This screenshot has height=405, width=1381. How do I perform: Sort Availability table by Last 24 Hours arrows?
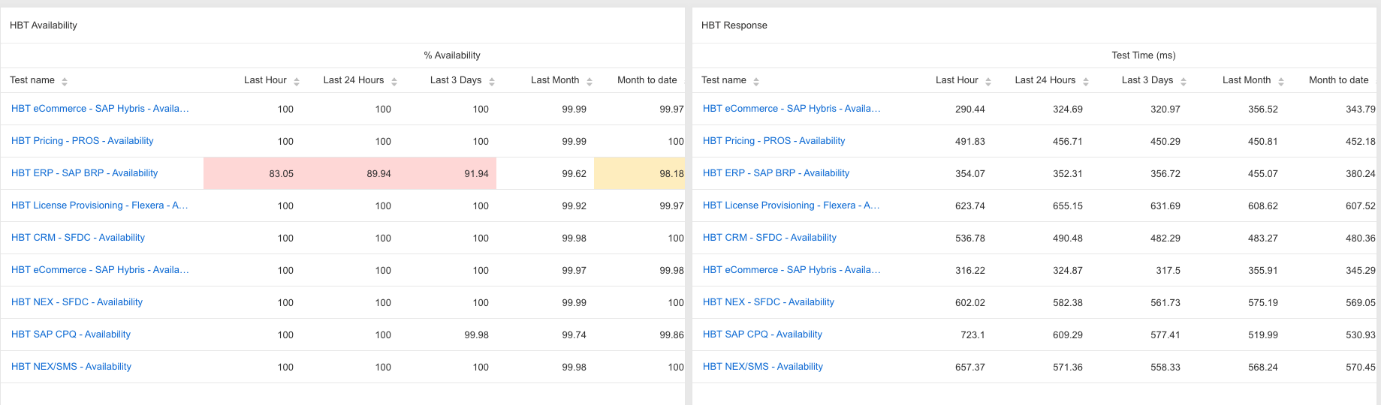pyautogui.click(x=394, y=81)
